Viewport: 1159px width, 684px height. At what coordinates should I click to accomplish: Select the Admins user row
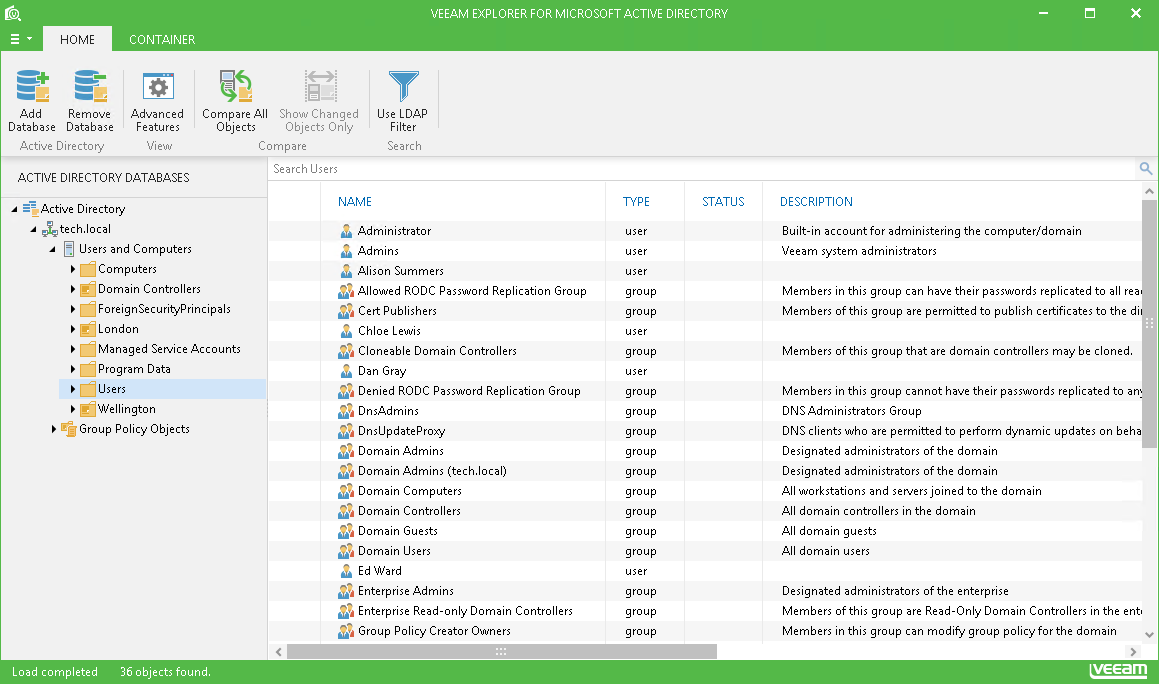tap(705, 251)
